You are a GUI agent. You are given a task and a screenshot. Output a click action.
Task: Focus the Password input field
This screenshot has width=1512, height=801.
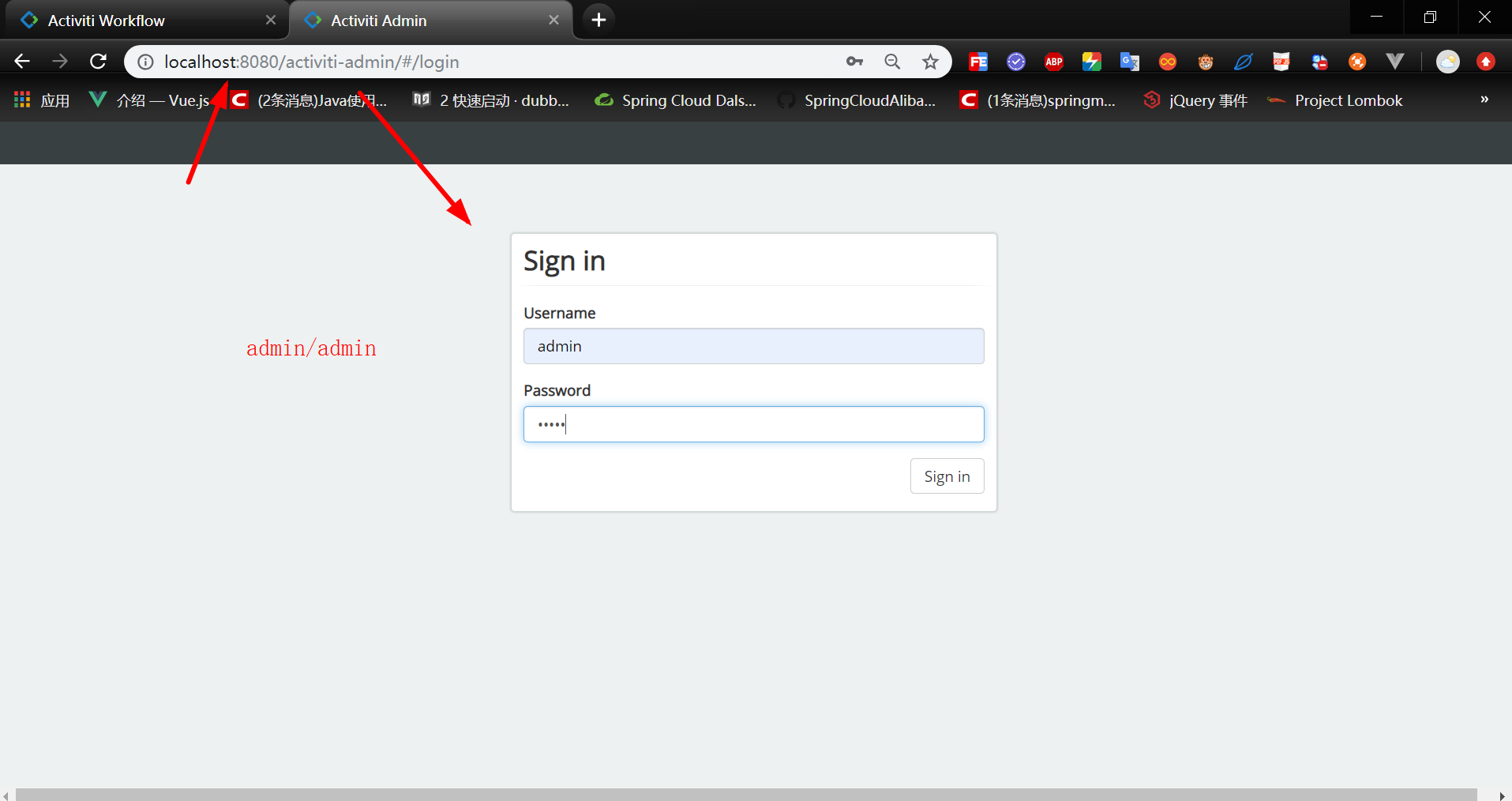coord(753,424)
